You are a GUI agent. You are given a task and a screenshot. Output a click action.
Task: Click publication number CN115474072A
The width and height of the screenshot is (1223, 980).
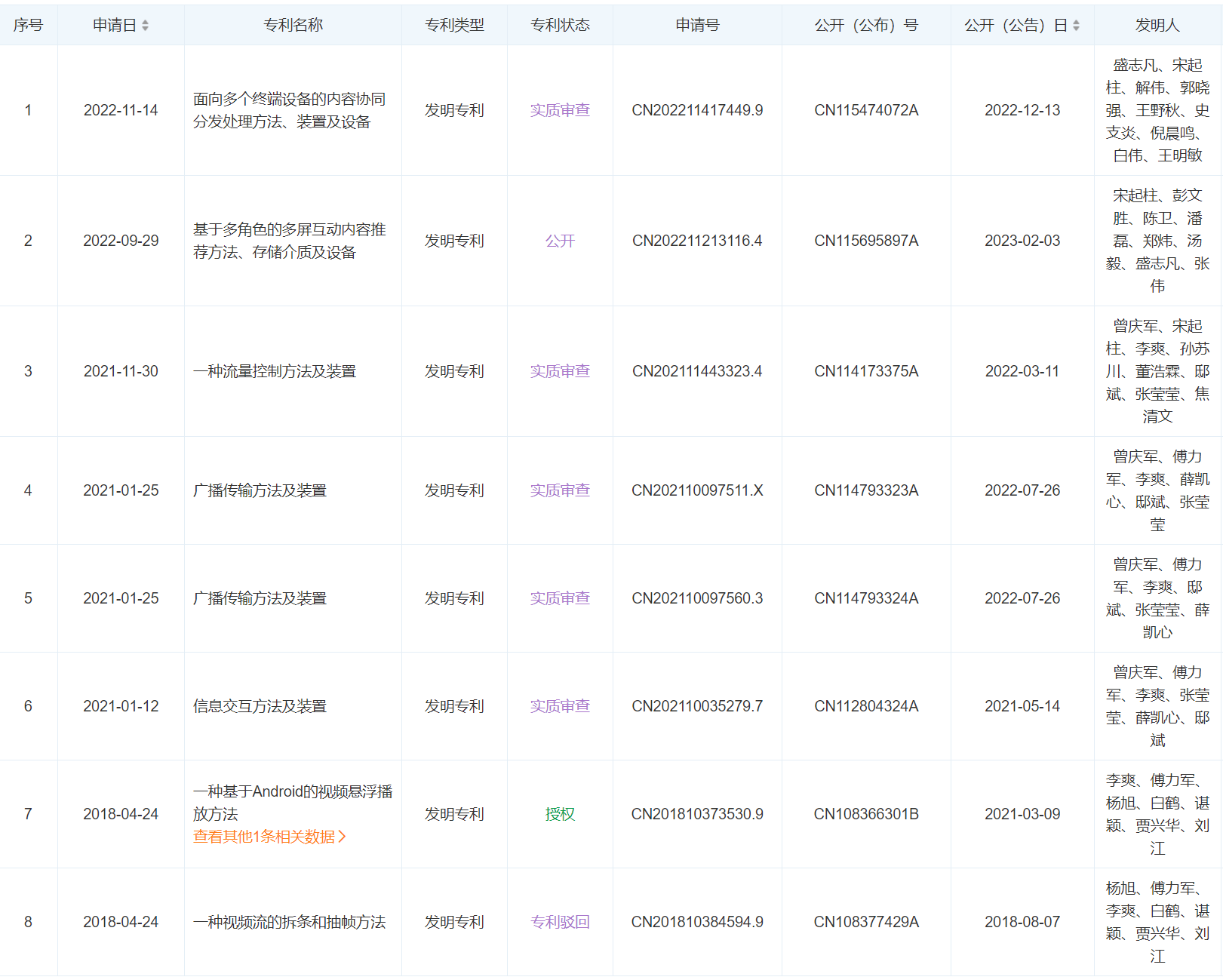[x=866, y=110]
